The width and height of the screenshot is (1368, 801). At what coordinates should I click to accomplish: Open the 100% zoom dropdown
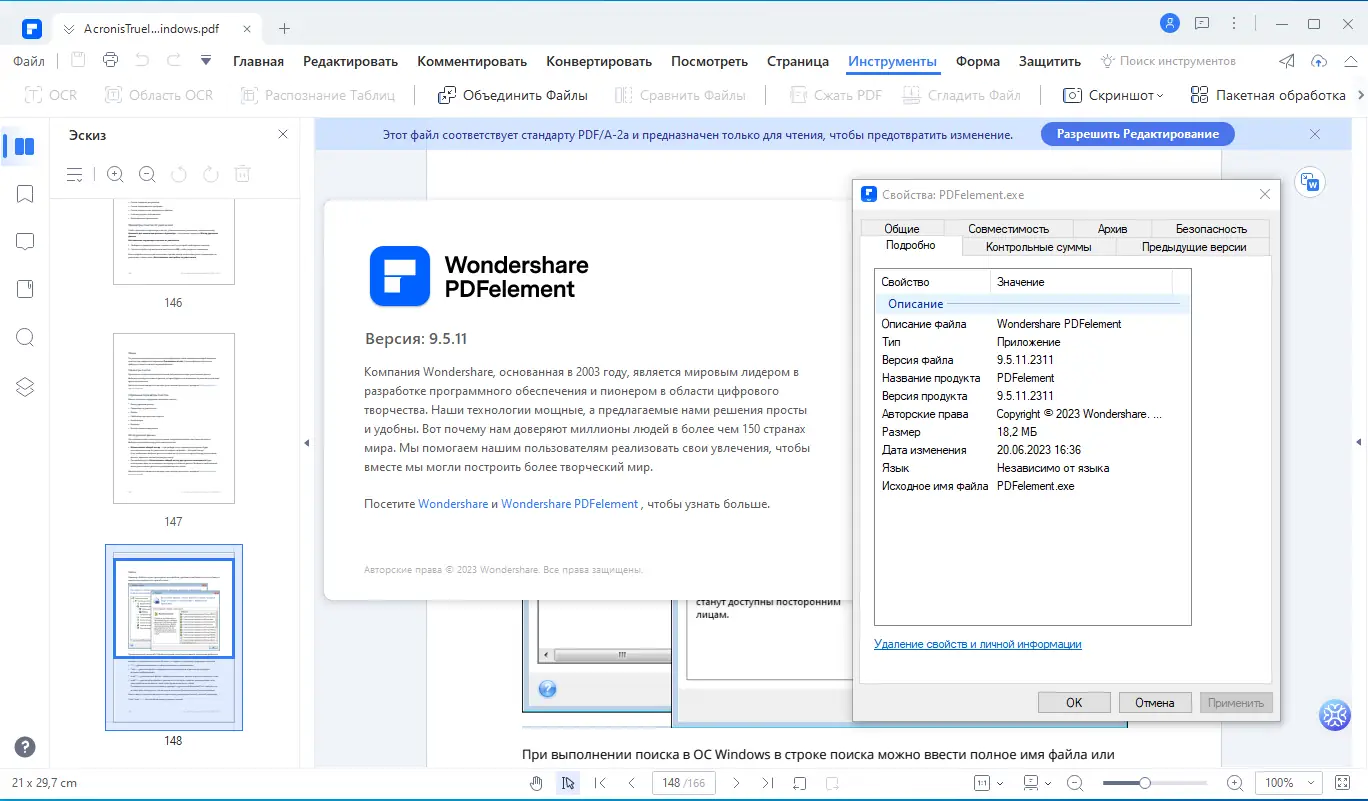tap(1288, 783)
